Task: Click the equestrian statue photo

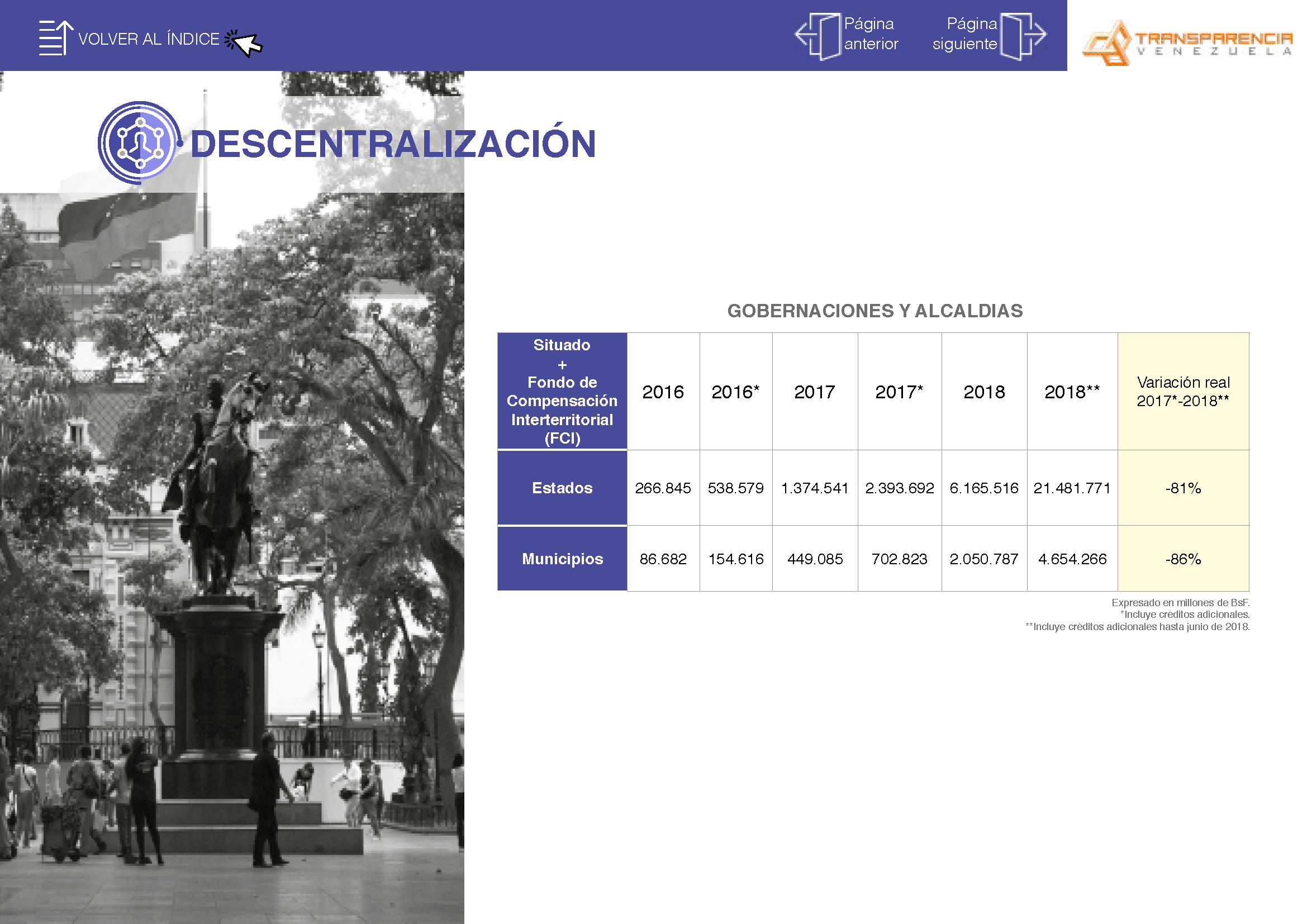Action: (x=232, y=497)
